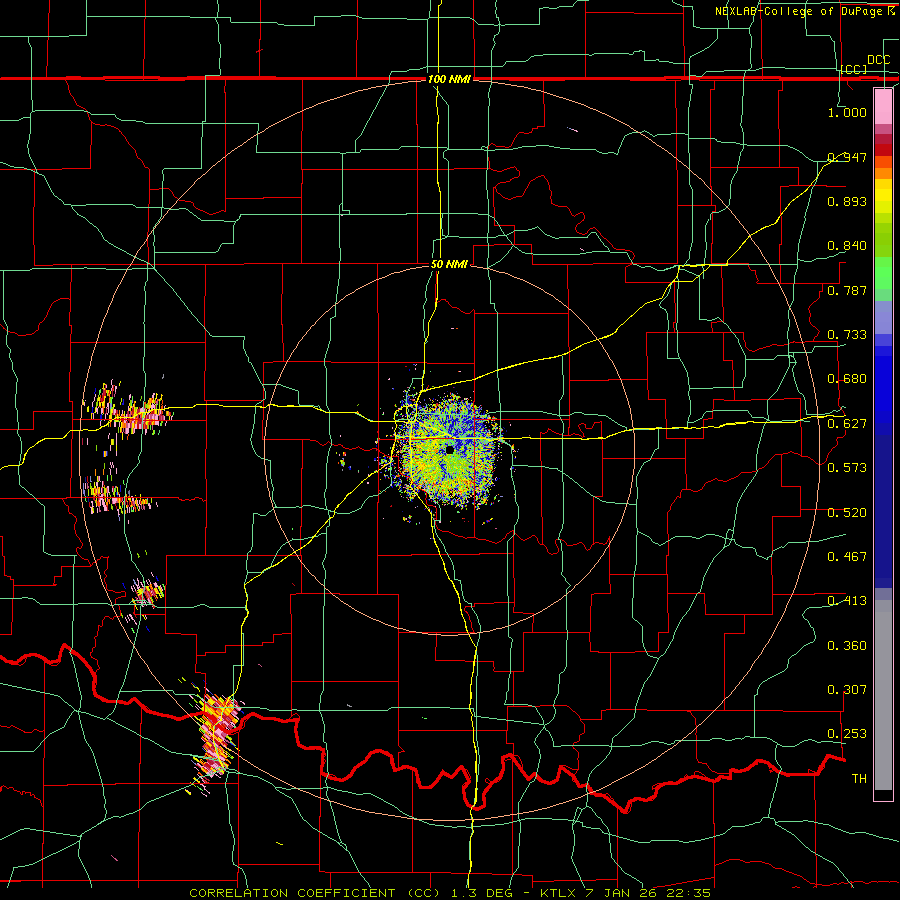Click the KTLX radar site identifier in the caption

coord(560,893)
